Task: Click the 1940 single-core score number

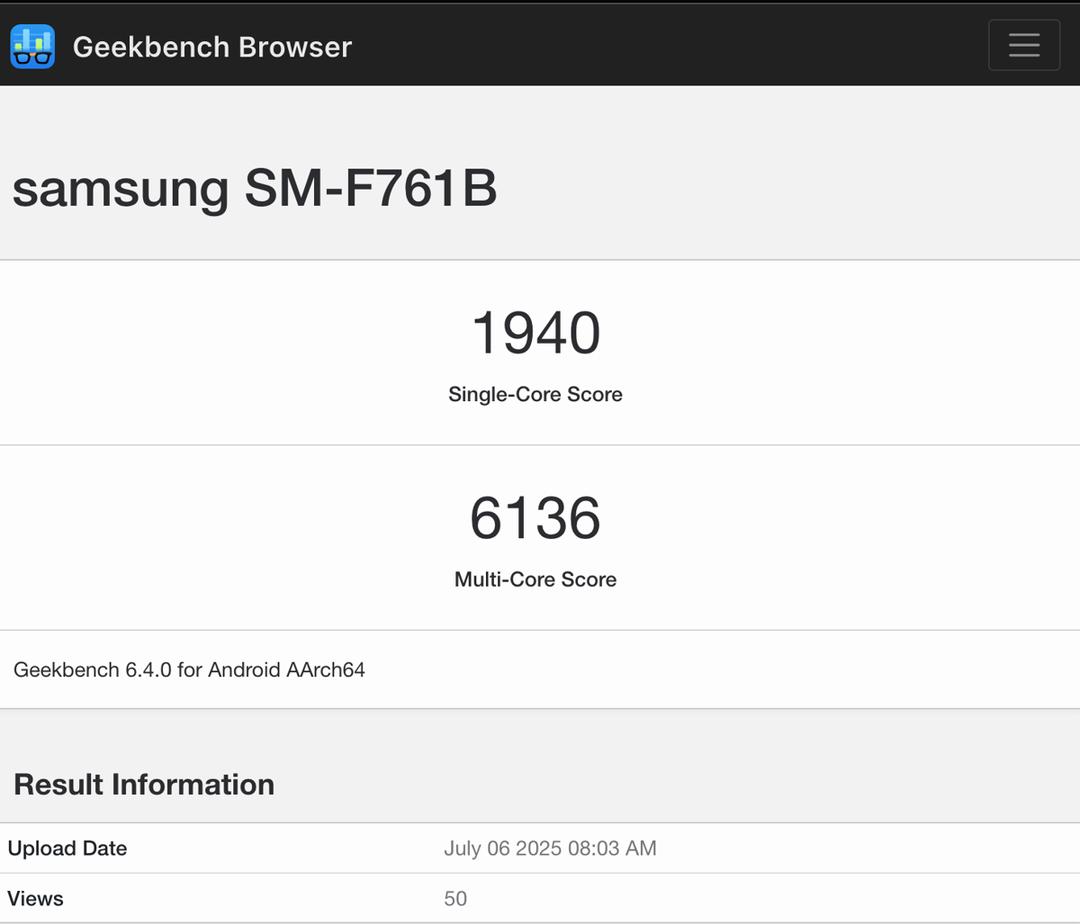Action: tap(535, 333)
